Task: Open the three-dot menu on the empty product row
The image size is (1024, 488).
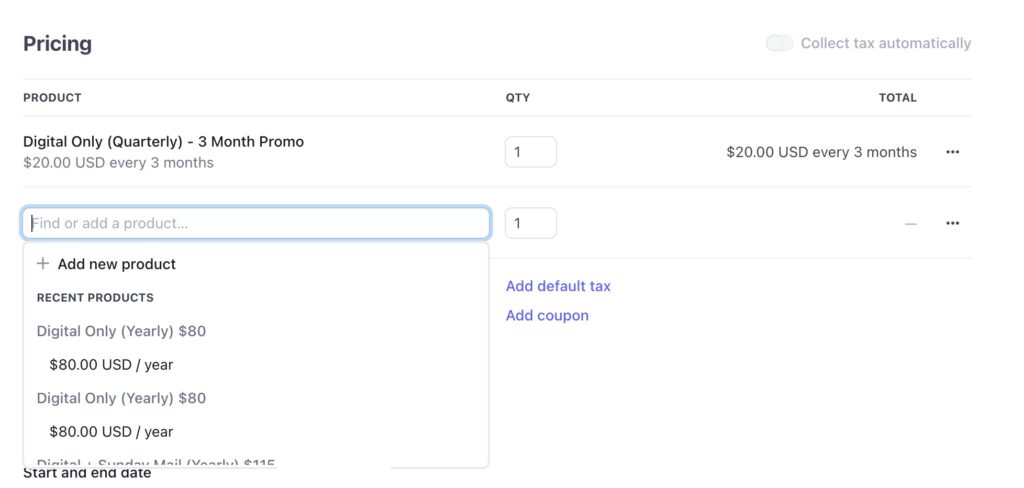Action: 952,223
